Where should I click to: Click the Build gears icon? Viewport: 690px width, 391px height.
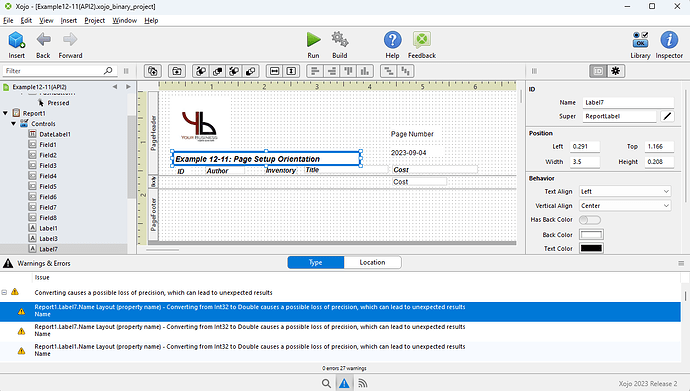[340, 40]
